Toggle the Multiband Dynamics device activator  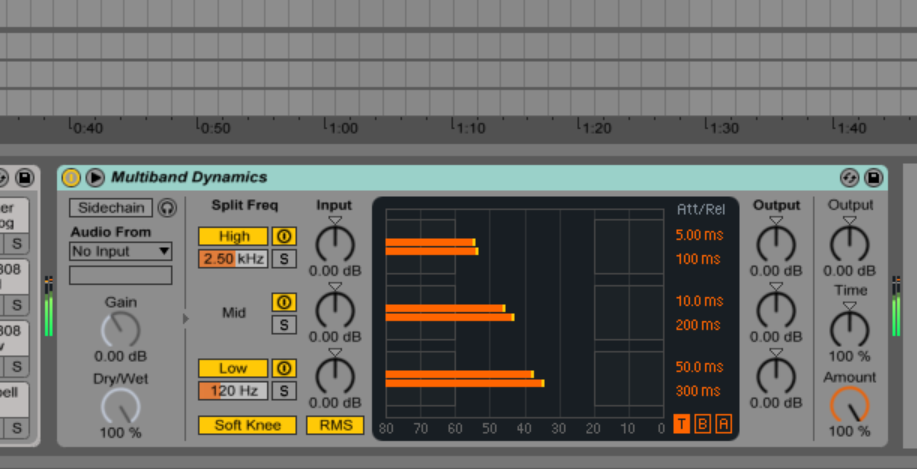click(x=71, y=178)
